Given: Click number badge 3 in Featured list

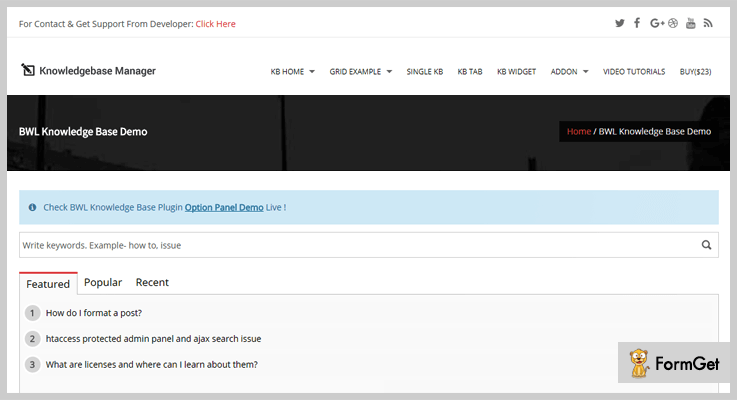Looking at the screenshot, I should point(32,365).
